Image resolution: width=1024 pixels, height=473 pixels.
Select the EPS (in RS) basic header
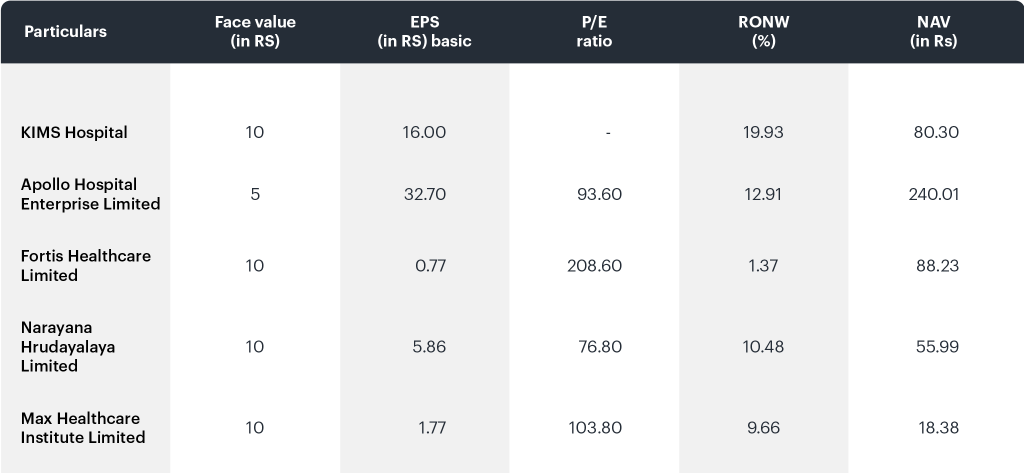(424, 31)
